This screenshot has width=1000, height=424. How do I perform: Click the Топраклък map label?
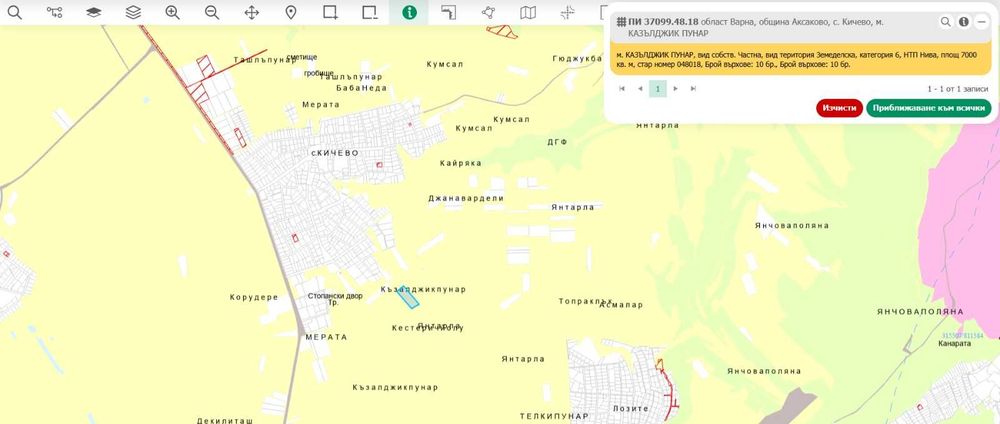585,301
